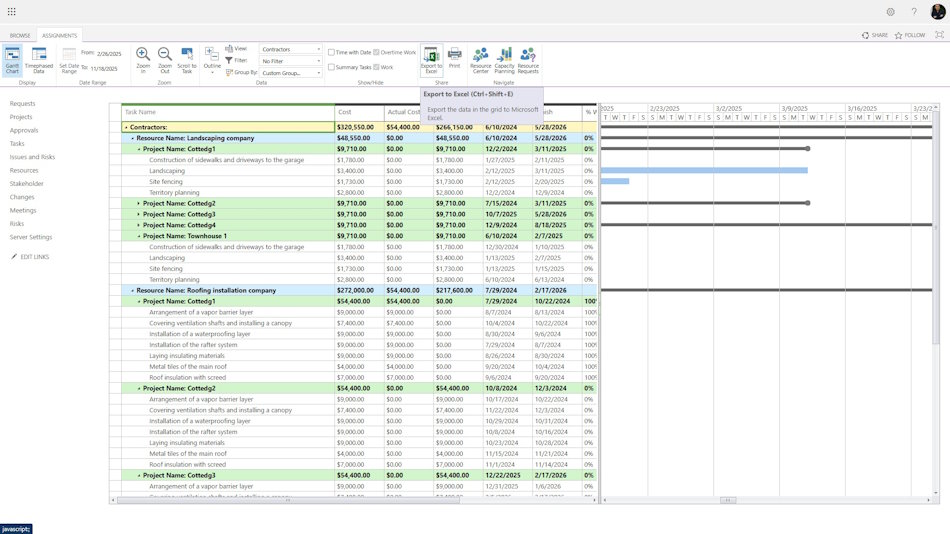Open Changes in the sidebar
This screenshot has width=950, height=534.
[22, 197]
